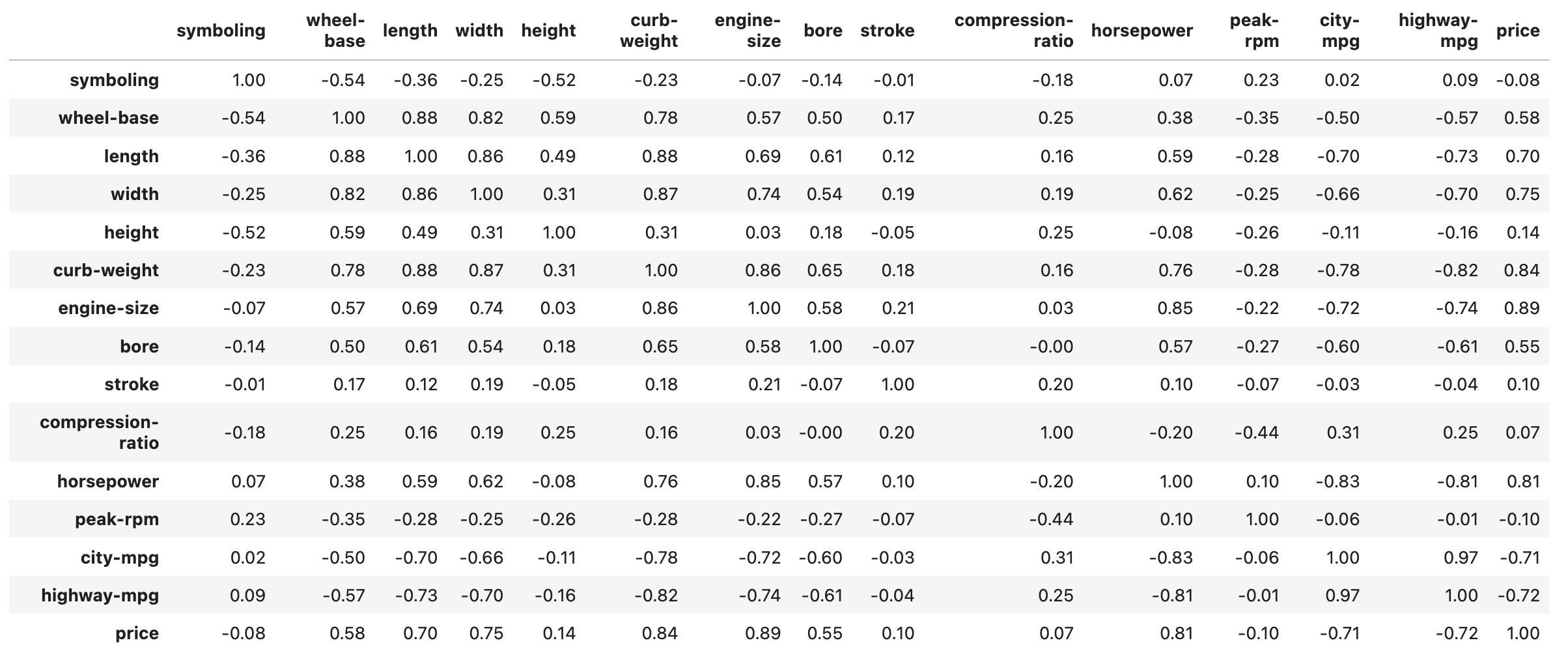Click the compression-ratio row label

[x=100, y=433]
